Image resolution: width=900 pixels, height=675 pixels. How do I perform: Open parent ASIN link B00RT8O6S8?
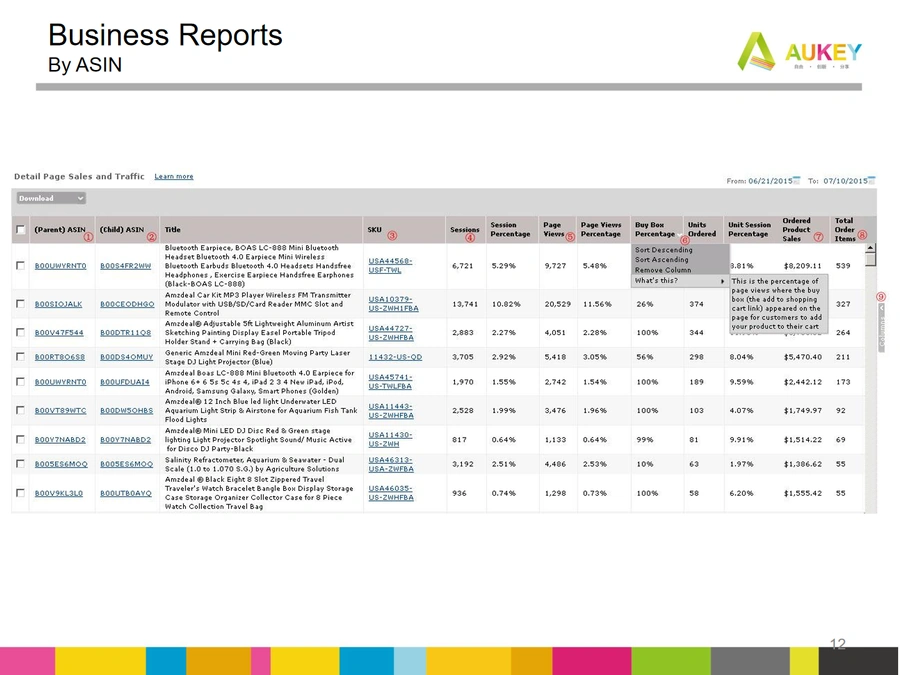60,357
